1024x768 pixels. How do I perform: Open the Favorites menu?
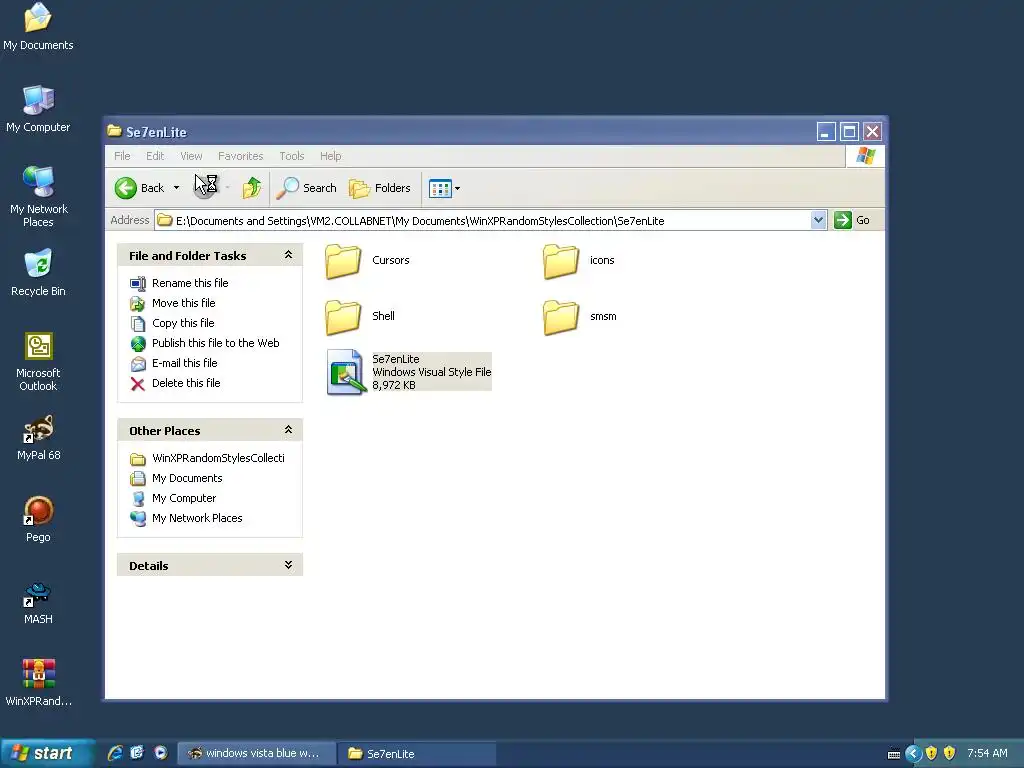click(x=240, y=156)
